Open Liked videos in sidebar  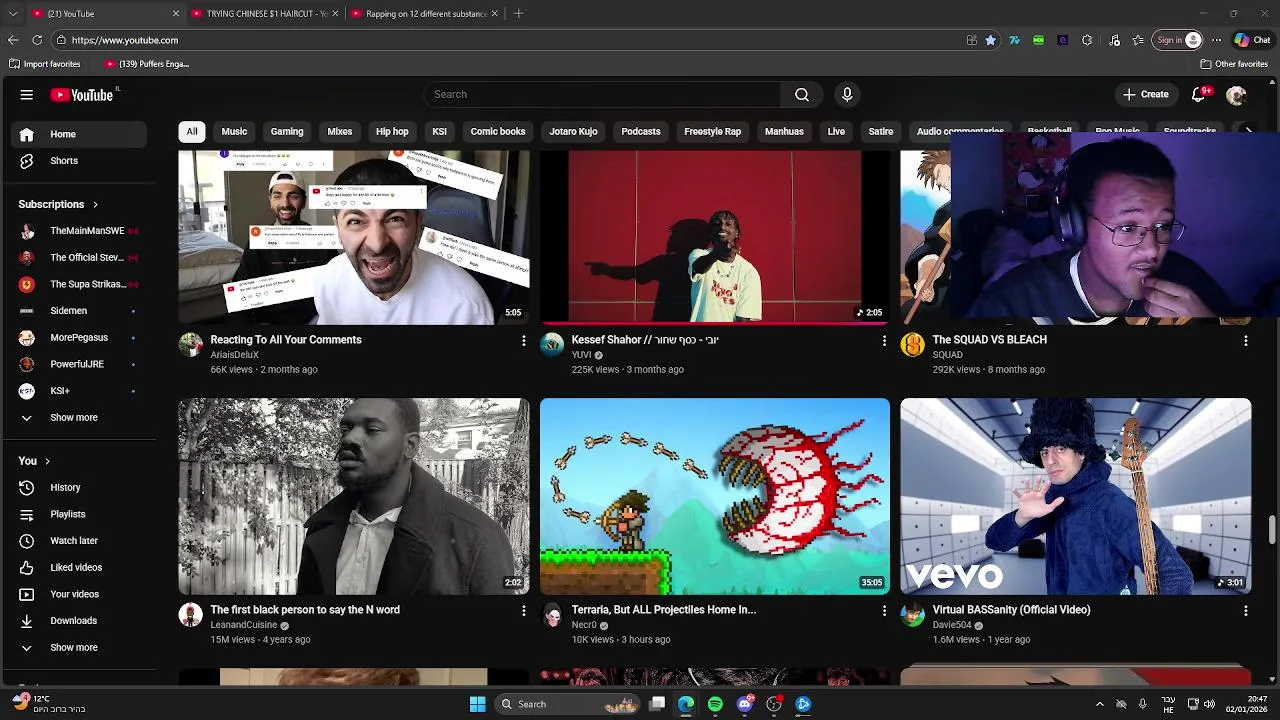(78, 568)
